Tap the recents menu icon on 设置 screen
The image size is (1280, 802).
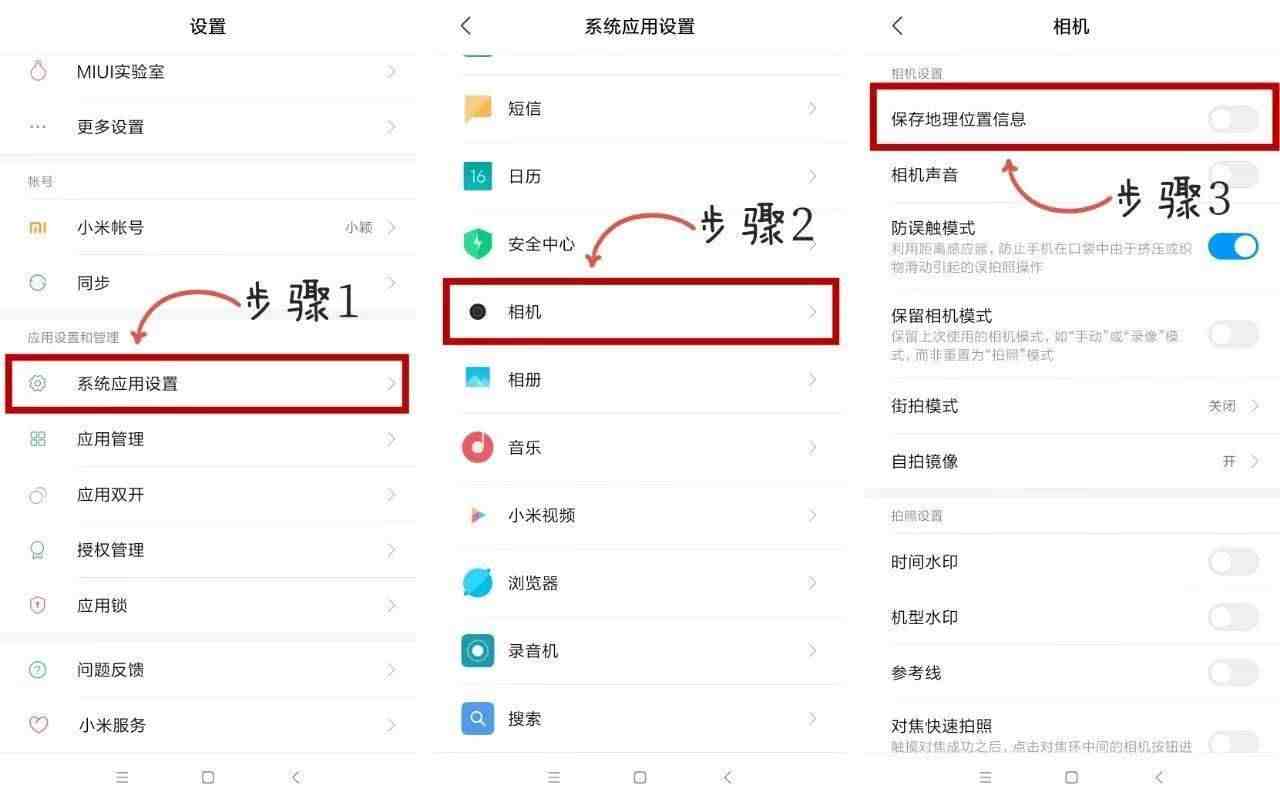tap(122, 777)
